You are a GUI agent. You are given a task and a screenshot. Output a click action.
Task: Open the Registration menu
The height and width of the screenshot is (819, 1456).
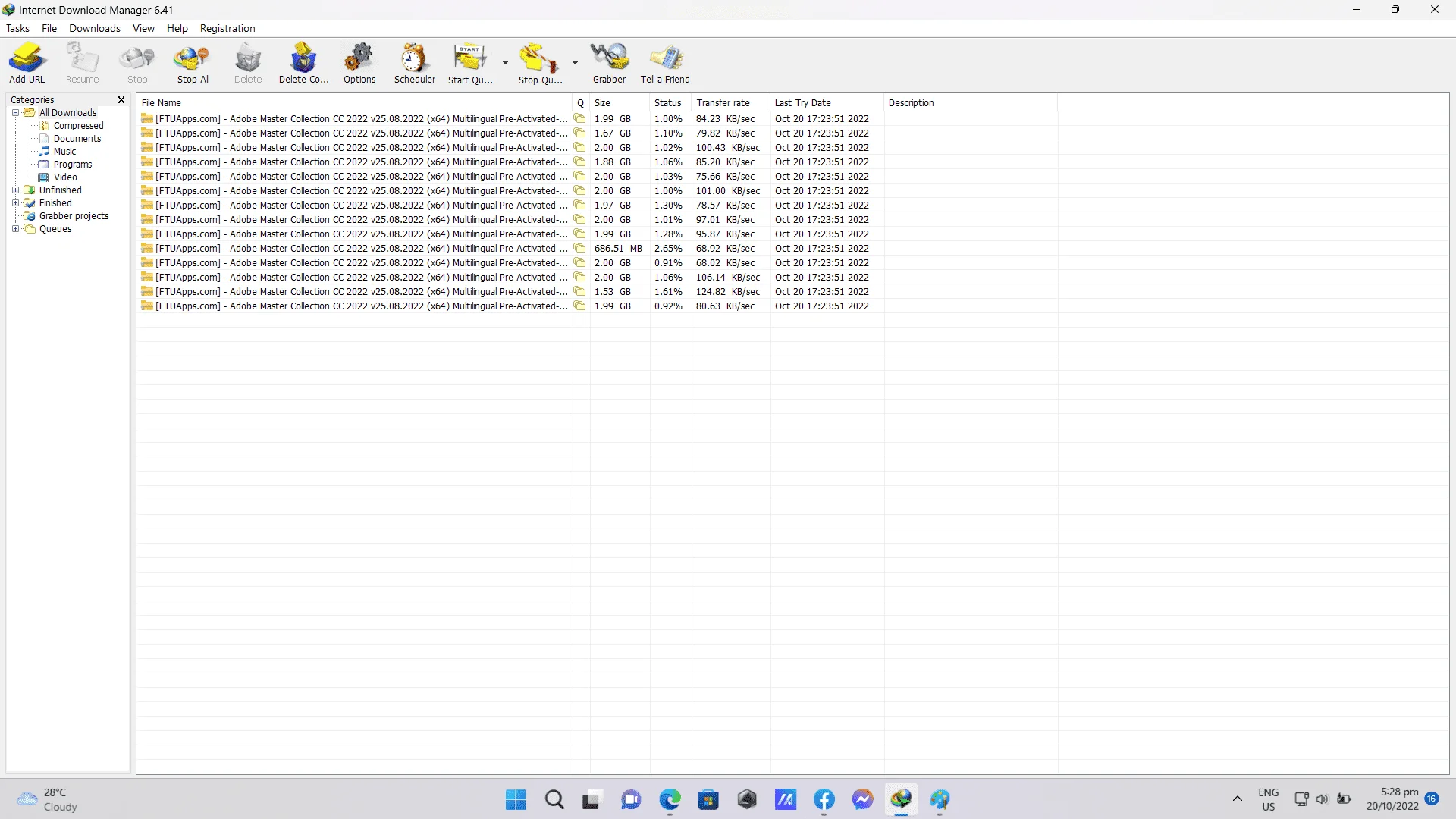227,28
